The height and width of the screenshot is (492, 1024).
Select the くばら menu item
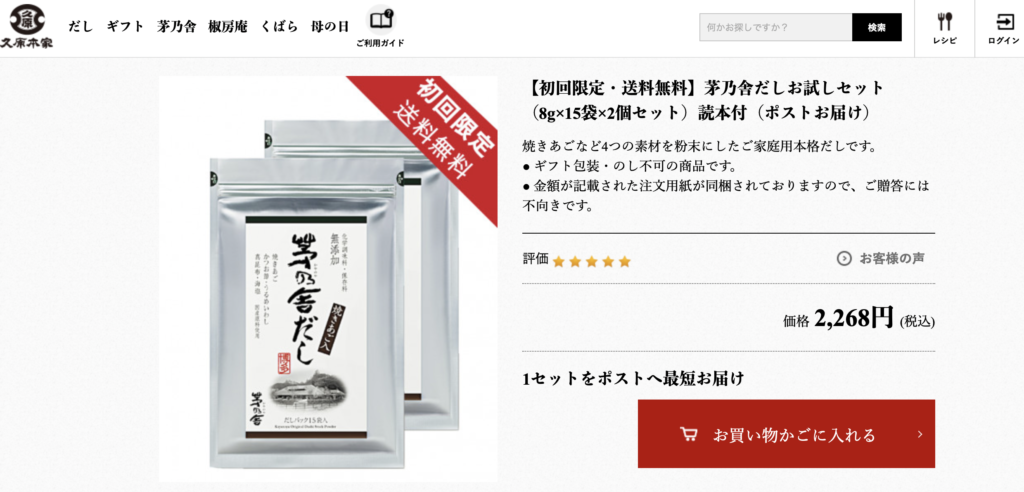(x=280, y=27)
